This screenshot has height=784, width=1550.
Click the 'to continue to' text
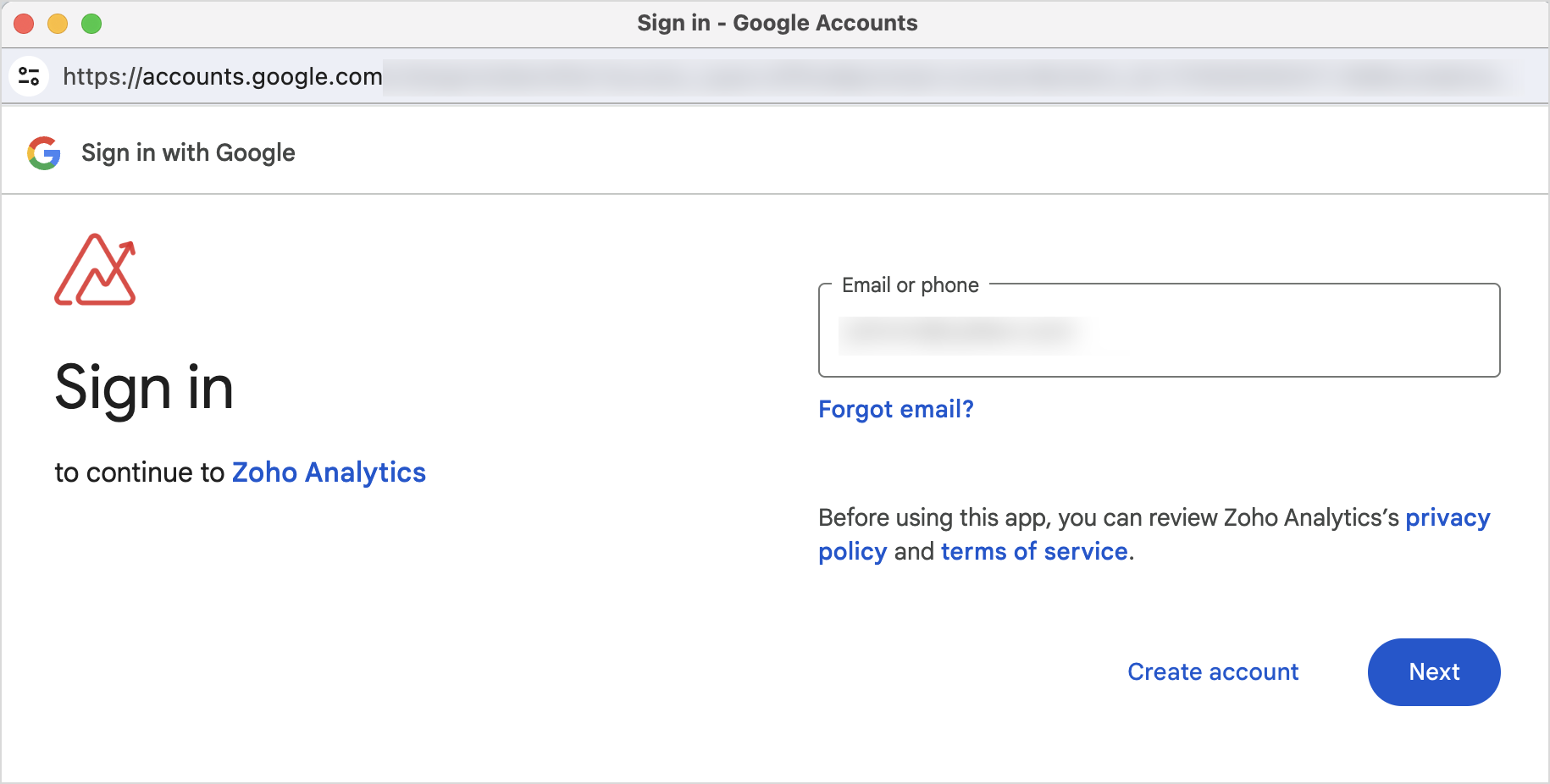[x=140, y=472]
